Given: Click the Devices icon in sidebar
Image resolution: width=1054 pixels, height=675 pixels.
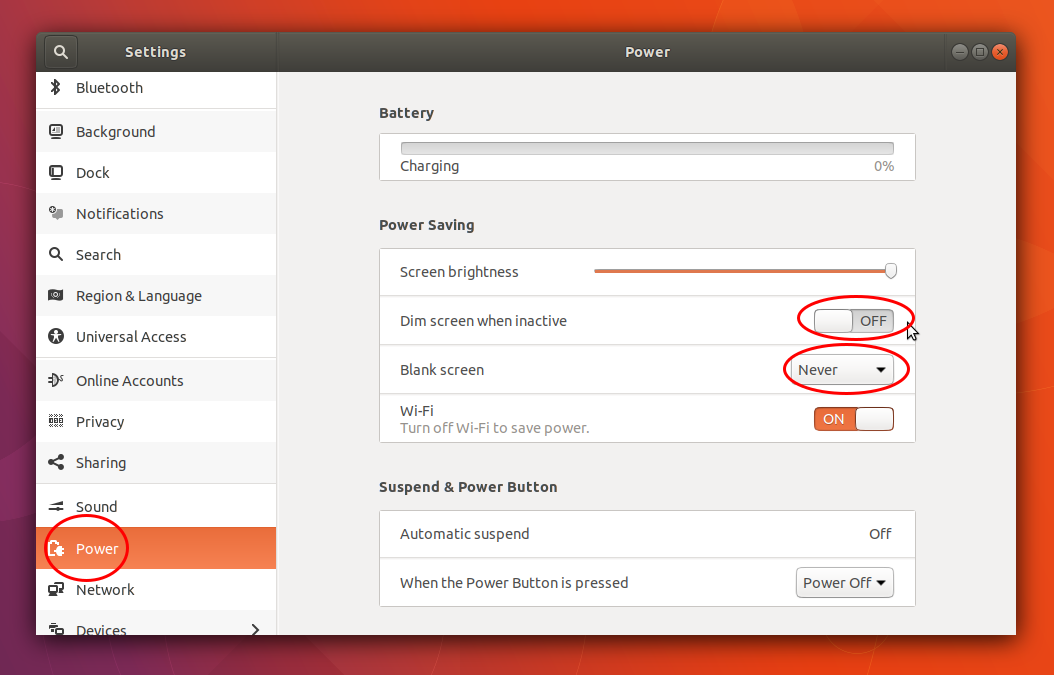Looking at the screenshot, I should click(x=56, y=630).
